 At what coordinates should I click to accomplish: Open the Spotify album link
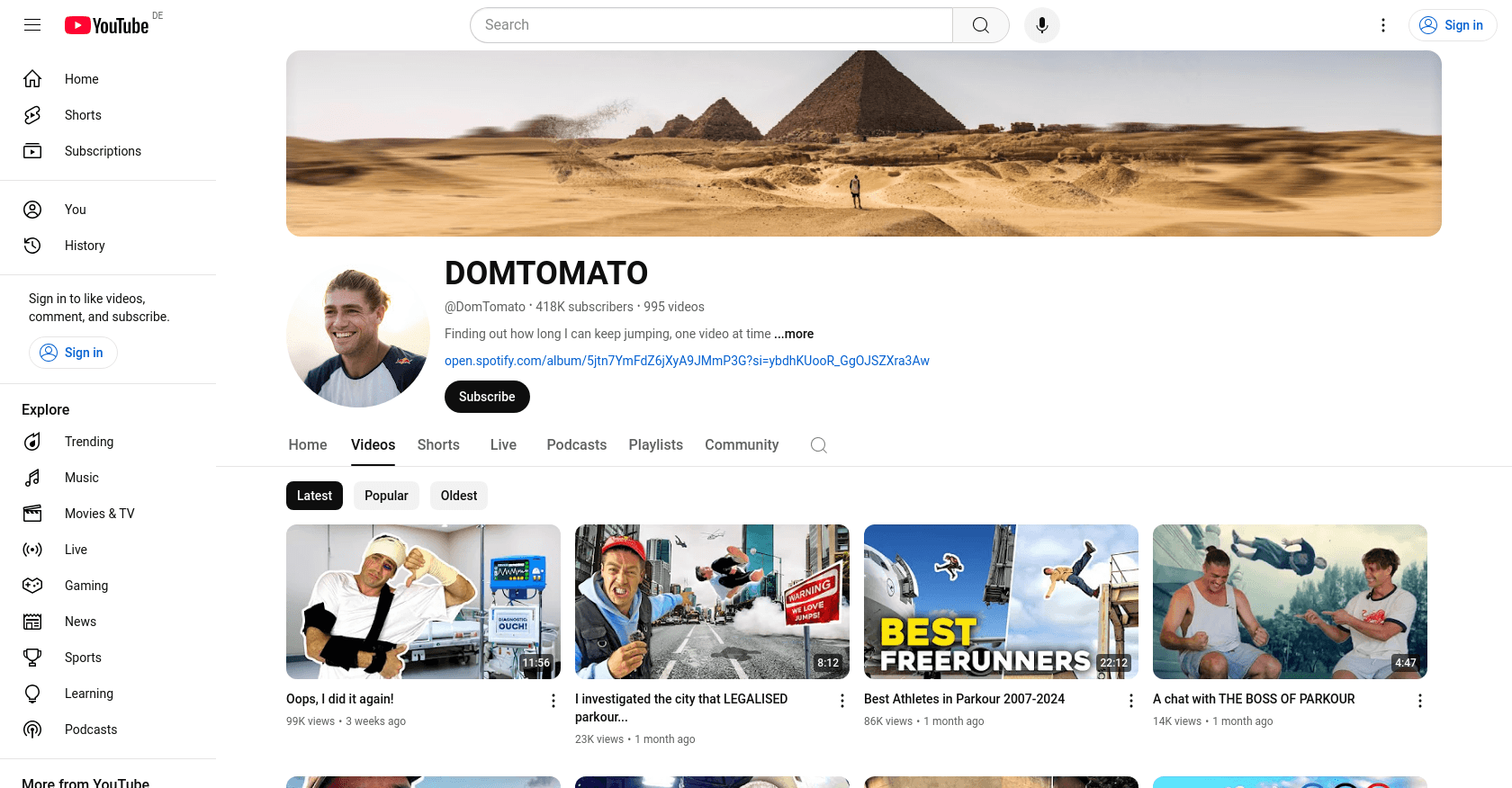click(x=687, y=361)
